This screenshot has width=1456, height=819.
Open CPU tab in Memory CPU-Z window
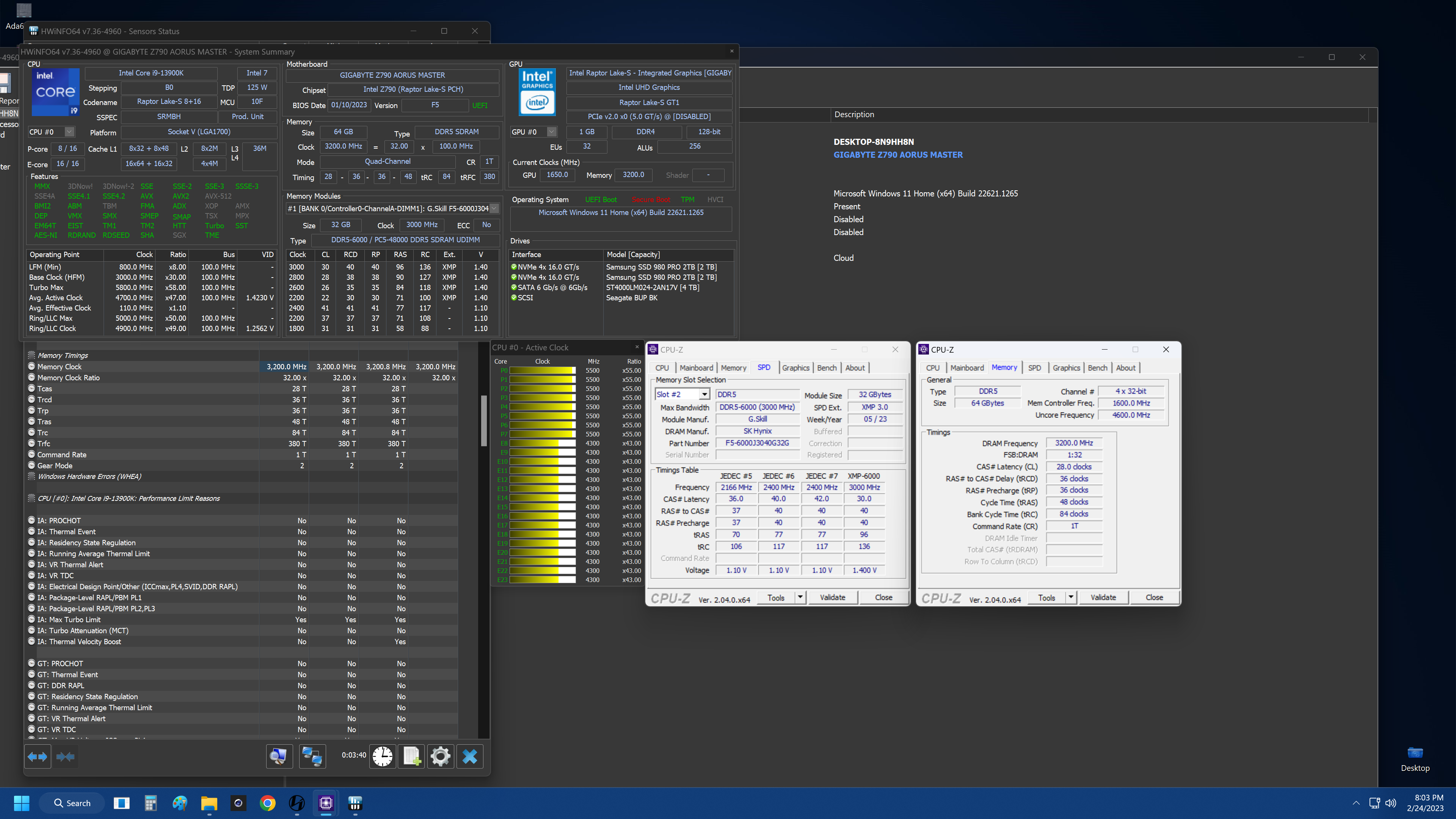[x=933, y=367]
